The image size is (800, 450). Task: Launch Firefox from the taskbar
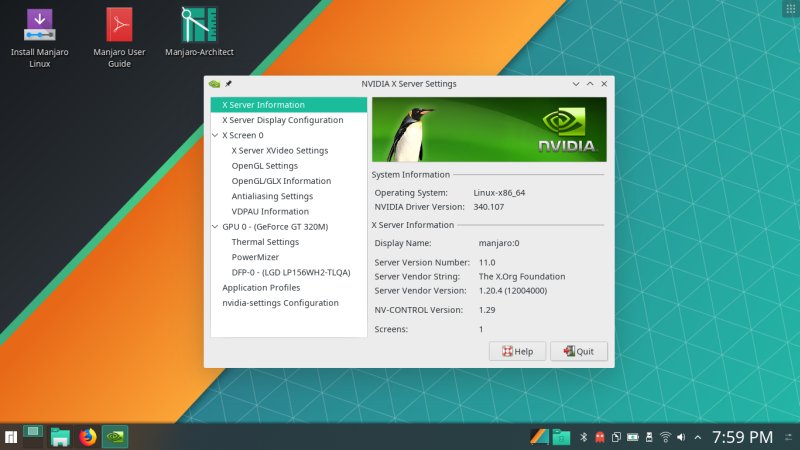tap(88, 437)
